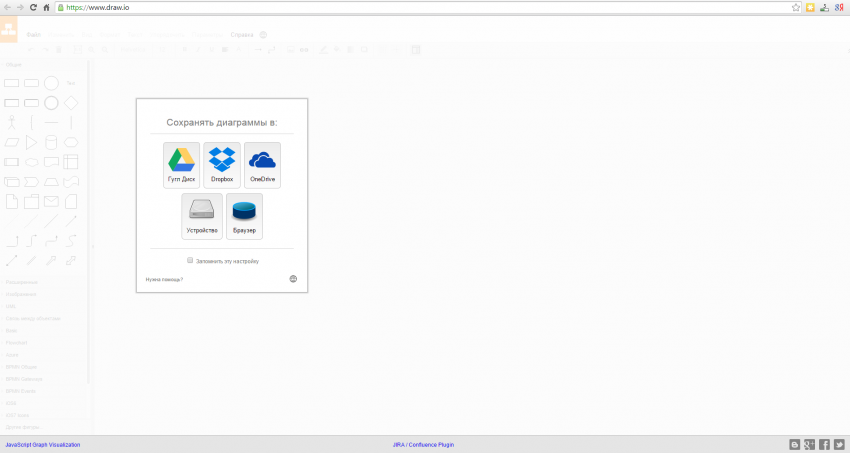
Task: Select Dropbox for saving diagrams
Action: click(x=222, y=165)
